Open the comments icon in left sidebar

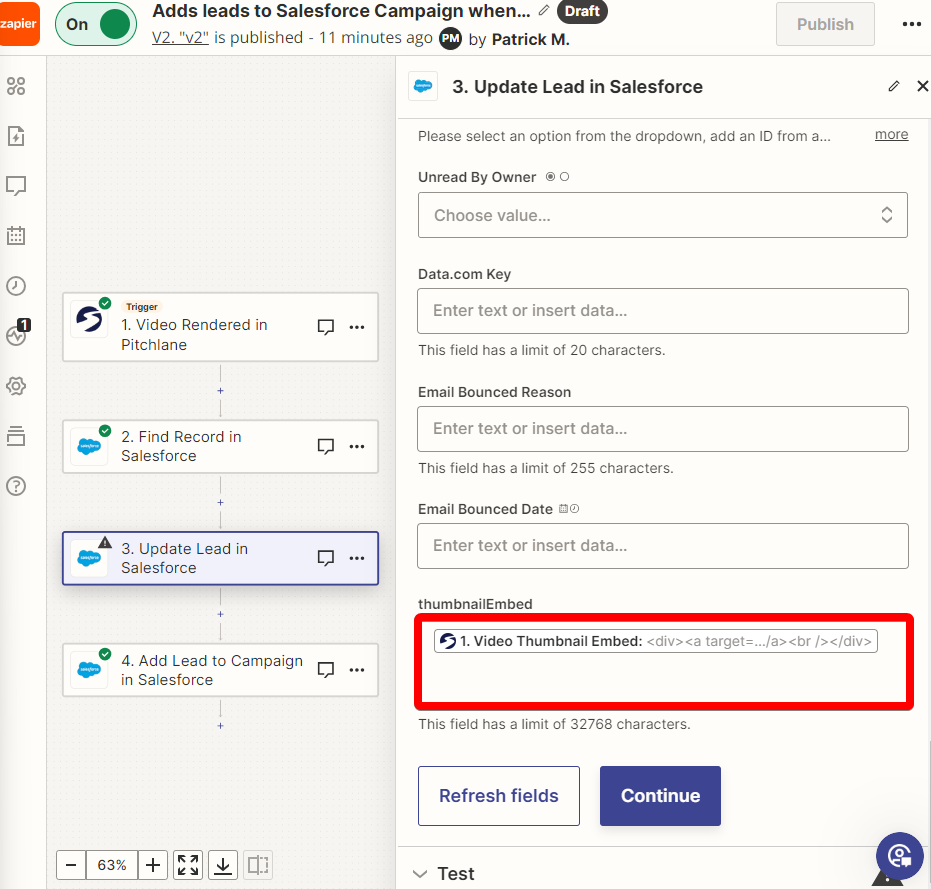pyautogui.click(x=16, y=186)
